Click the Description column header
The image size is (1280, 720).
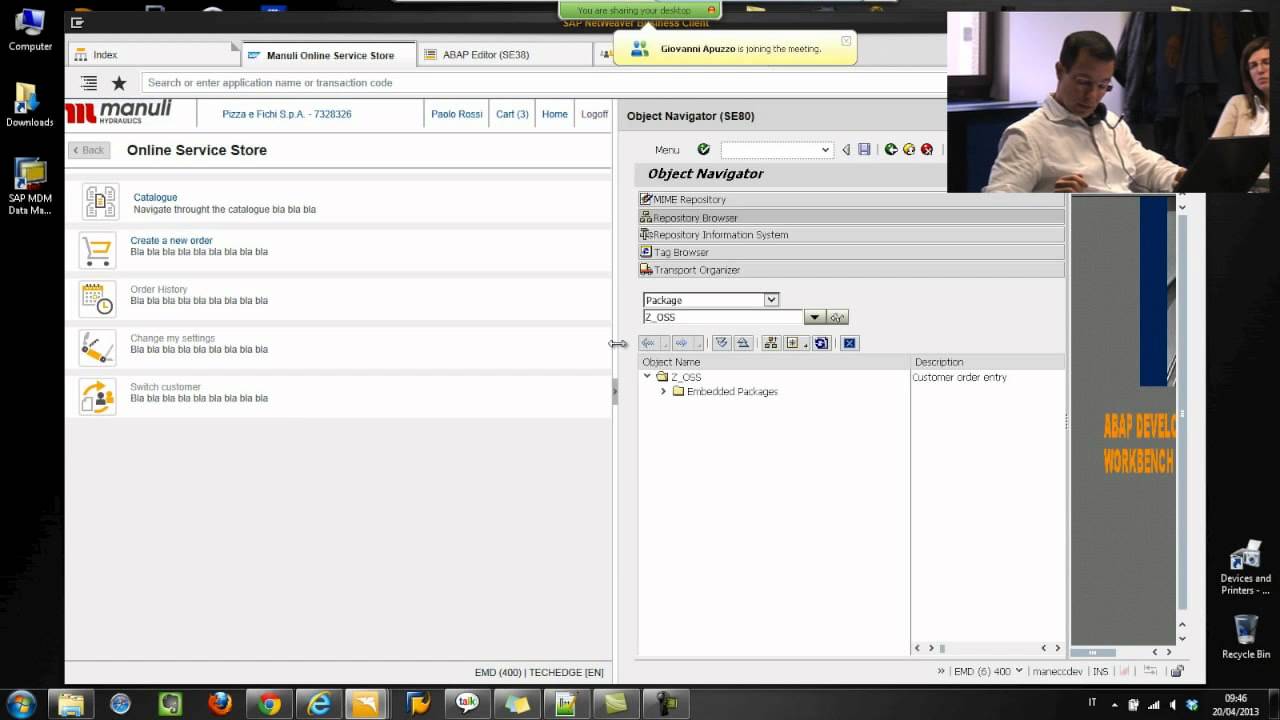pyautogui.click(x=988, y=362)
